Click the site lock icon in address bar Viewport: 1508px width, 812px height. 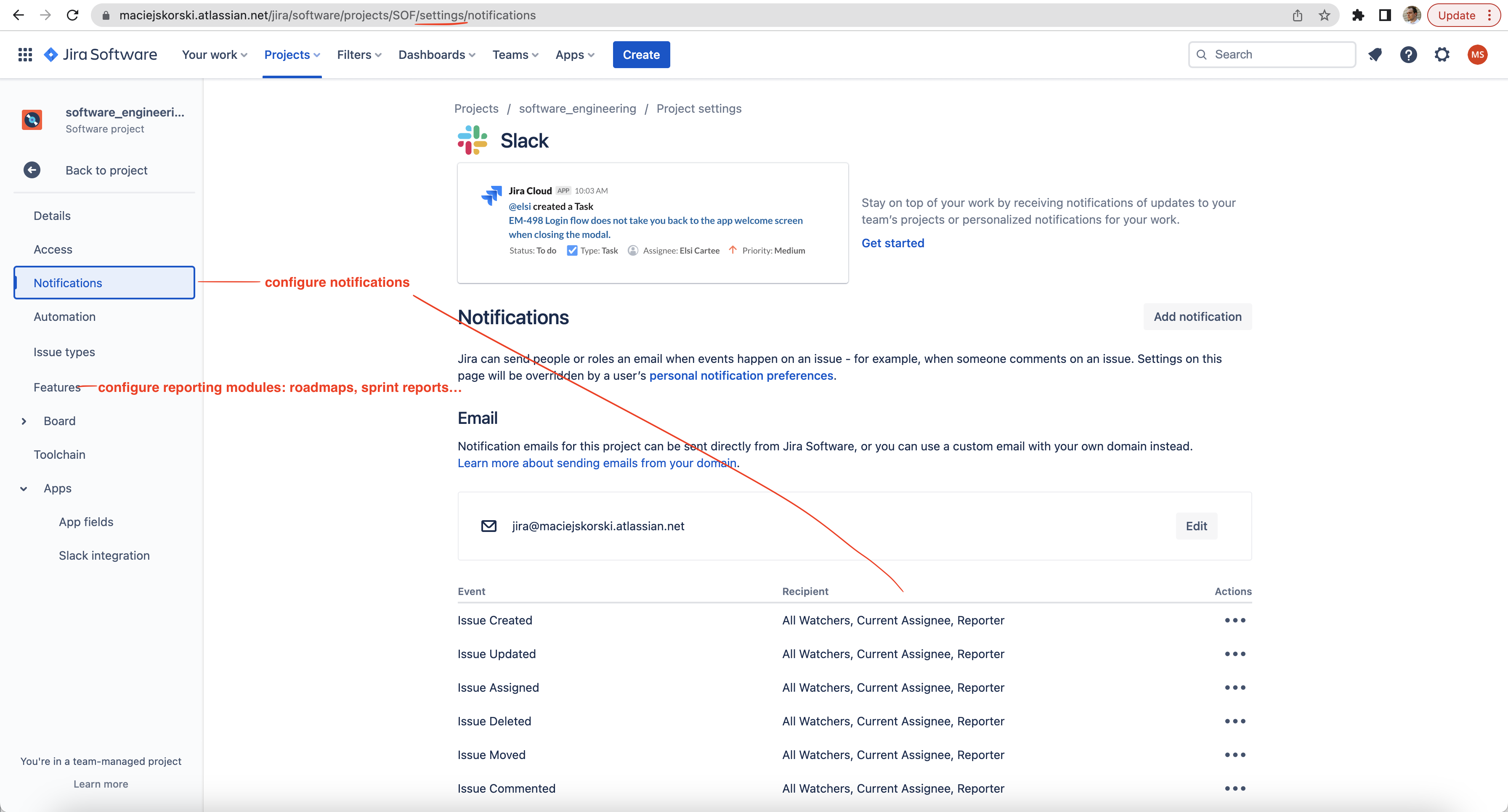click(106, 15)
